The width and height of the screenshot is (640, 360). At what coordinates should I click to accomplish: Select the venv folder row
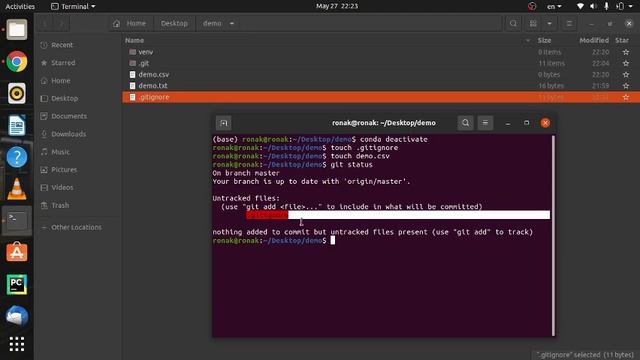381,52
